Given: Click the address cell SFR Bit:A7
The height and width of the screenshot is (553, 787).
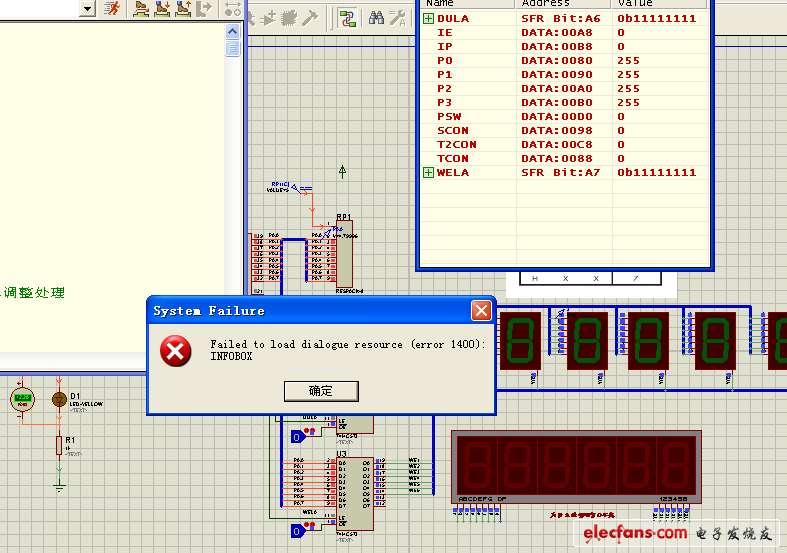Looking at the screenshot, I should coord(561,173).
